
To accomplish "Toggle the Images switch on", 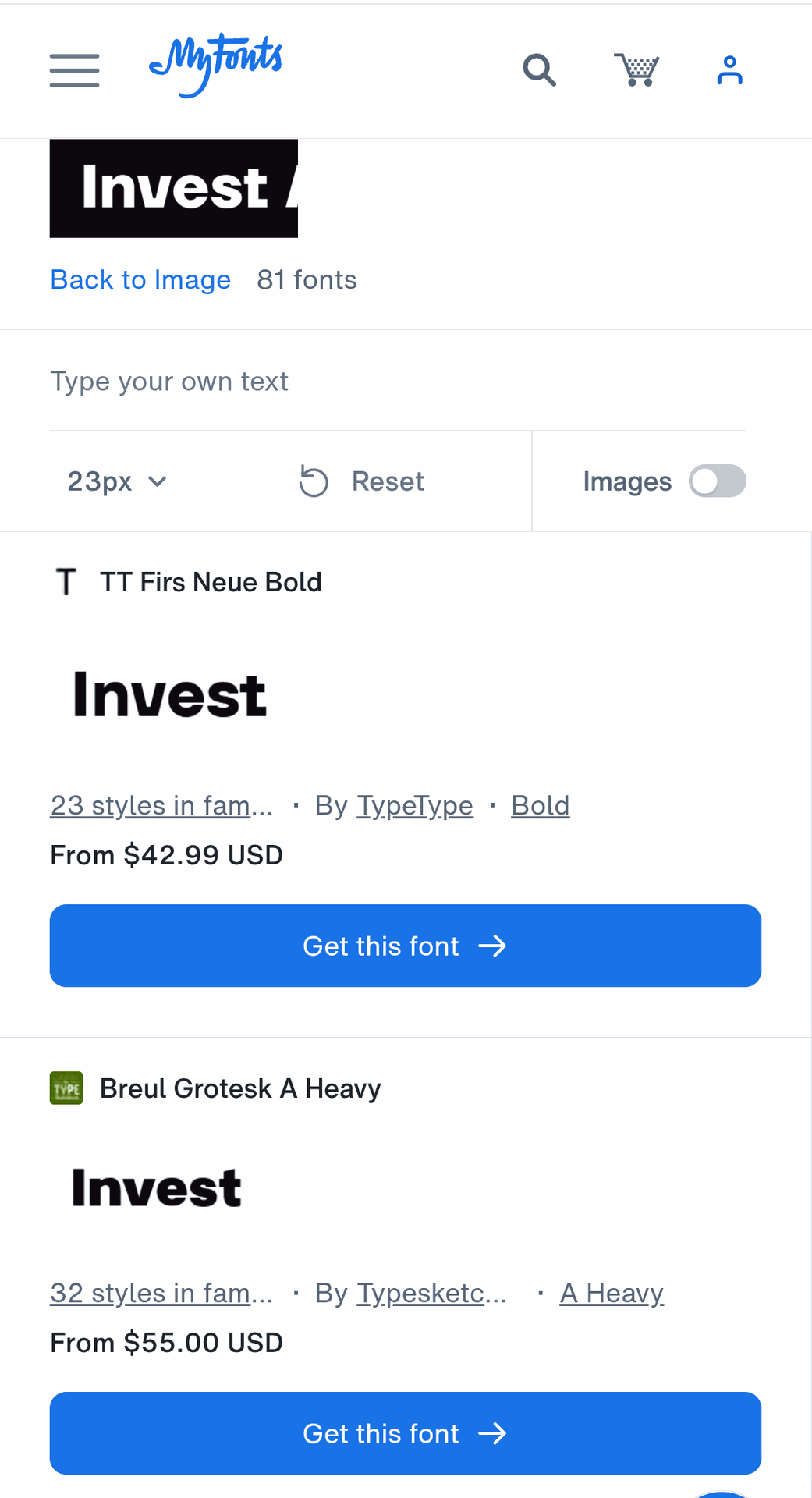I will (718, 481).
